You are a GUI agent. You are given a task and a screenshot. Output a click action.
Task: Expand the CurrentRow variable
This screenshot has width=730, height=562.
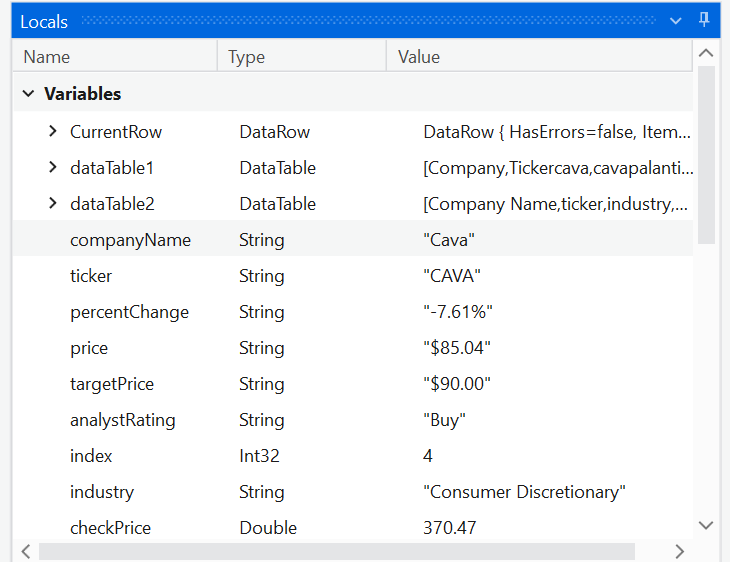[x=53, y=131]
